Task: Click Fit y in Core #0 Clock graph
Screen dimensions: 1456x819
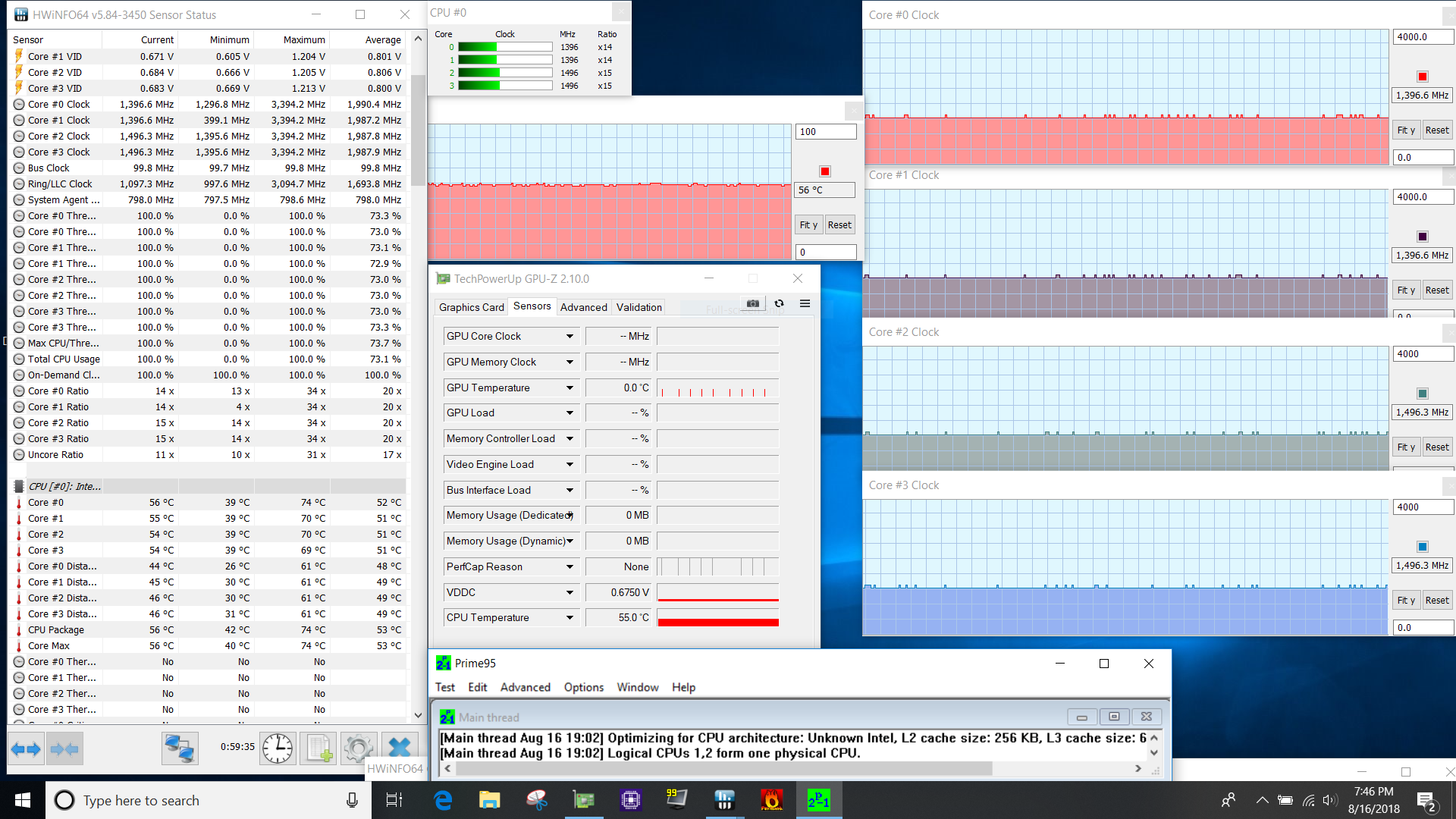Action: click(x=1406, y=130)
